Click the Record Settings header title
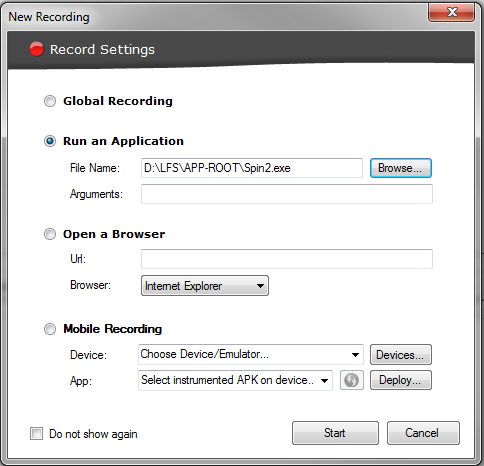The image size is (484, 466). click(102, 50)
